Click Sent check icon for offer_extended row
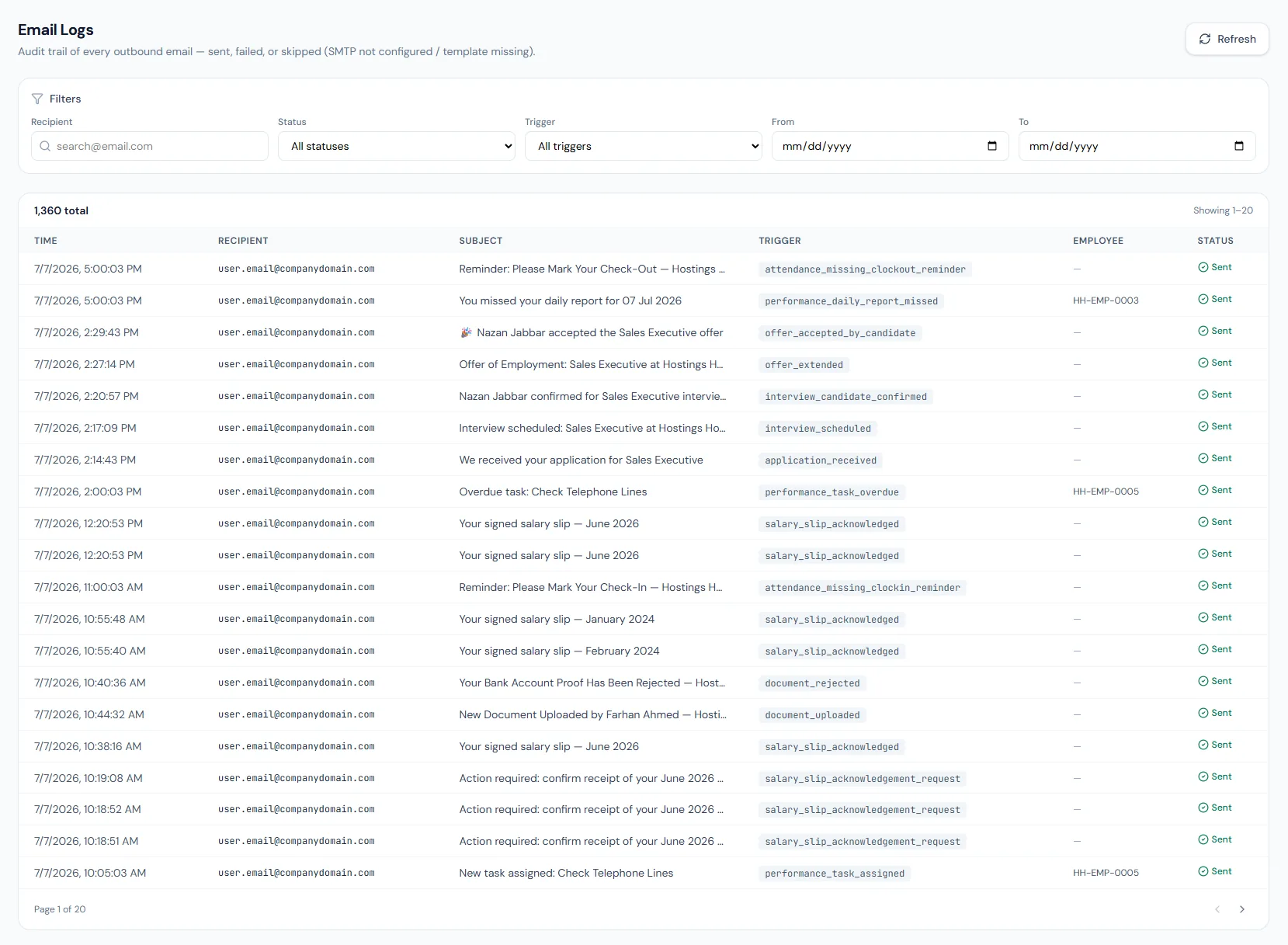 click(1203, 363)
